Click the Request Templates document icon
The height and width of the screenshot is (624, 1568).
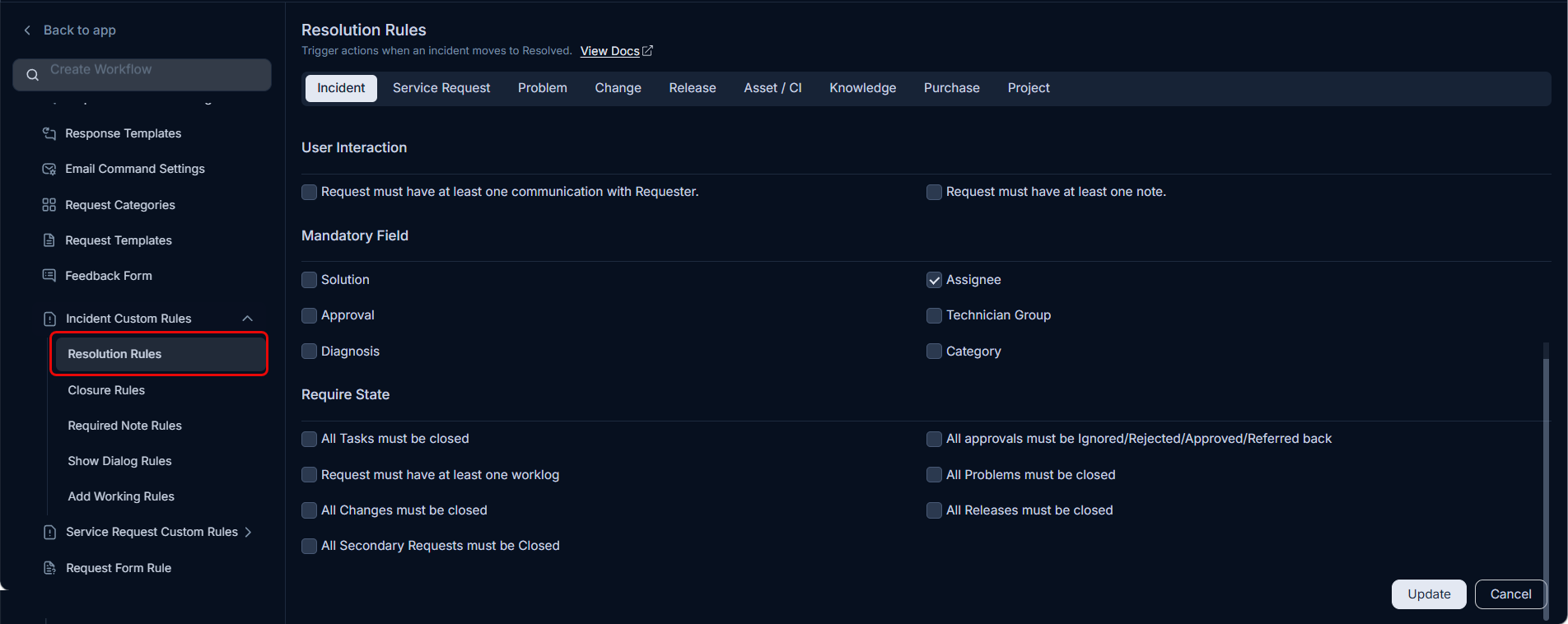point(49,240)
